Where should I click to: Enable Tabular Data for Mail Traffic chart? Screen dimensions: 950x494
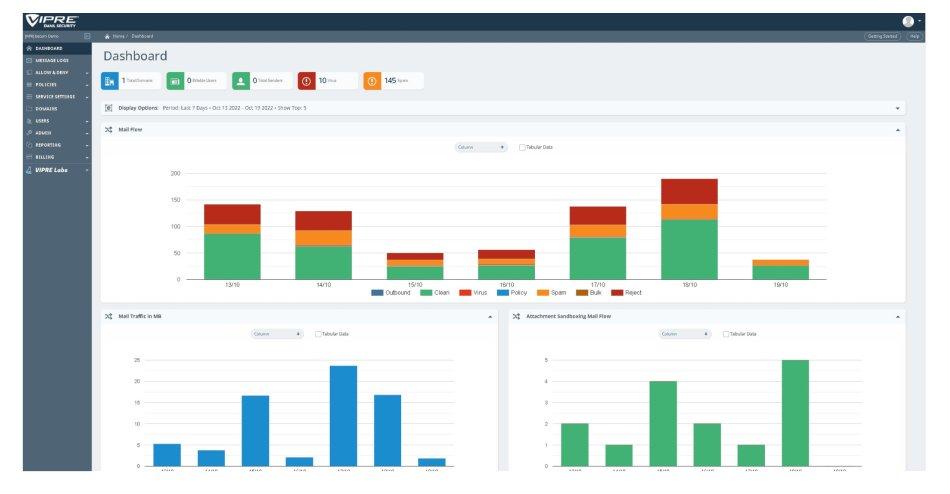tap(317, 334)
